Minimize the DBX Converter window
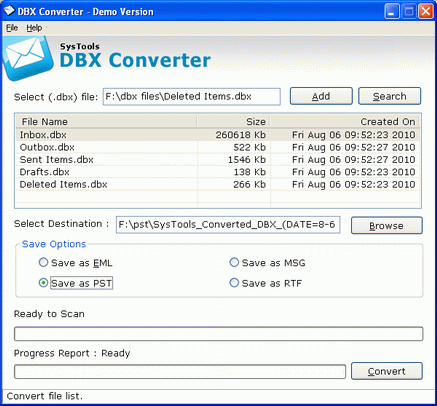The height and width of the screenshot is (406, 437). click(392, 11)
